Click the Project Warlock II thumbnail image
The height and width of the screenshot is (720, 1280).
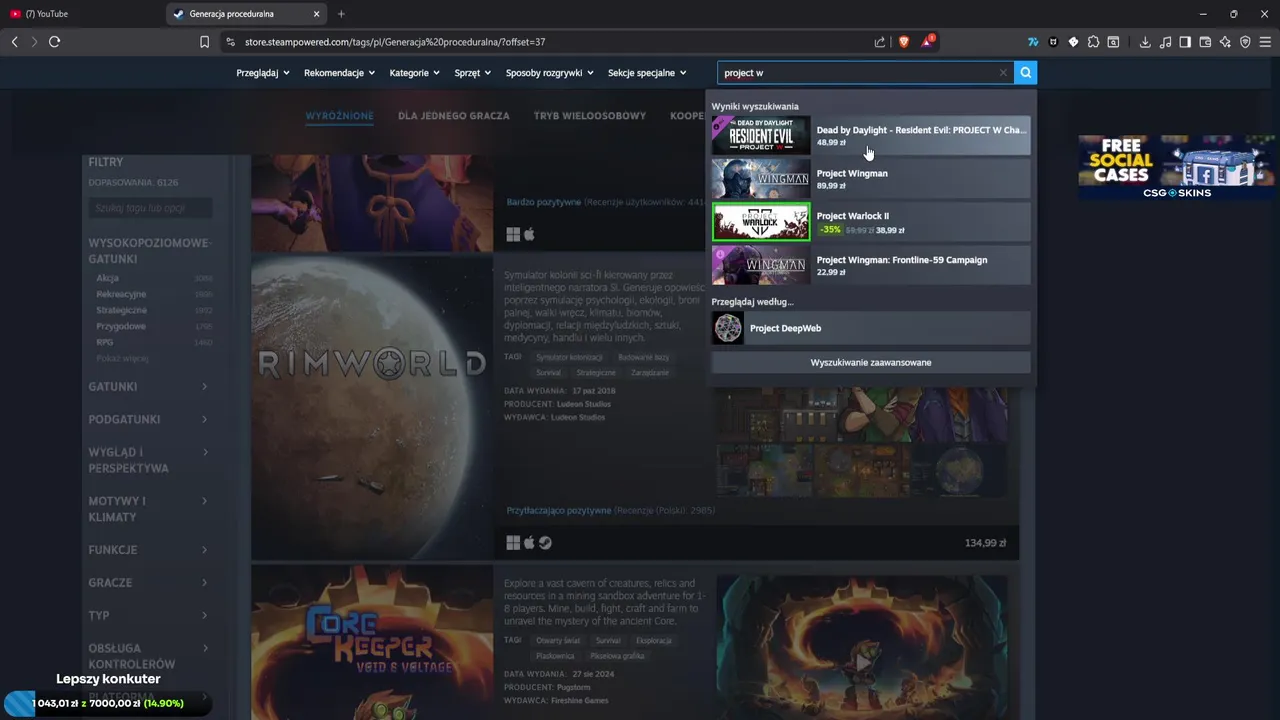(x=761, y=222)
